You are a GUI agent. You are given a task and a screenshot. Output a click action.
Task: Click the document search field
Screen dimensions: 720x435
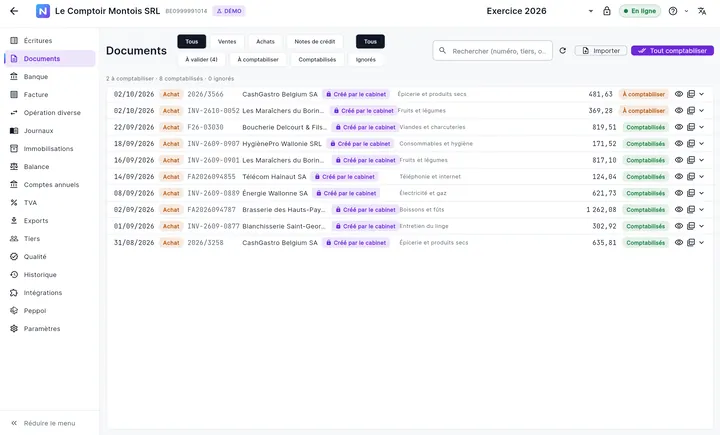pyautogui.click(x=493, y=51)
